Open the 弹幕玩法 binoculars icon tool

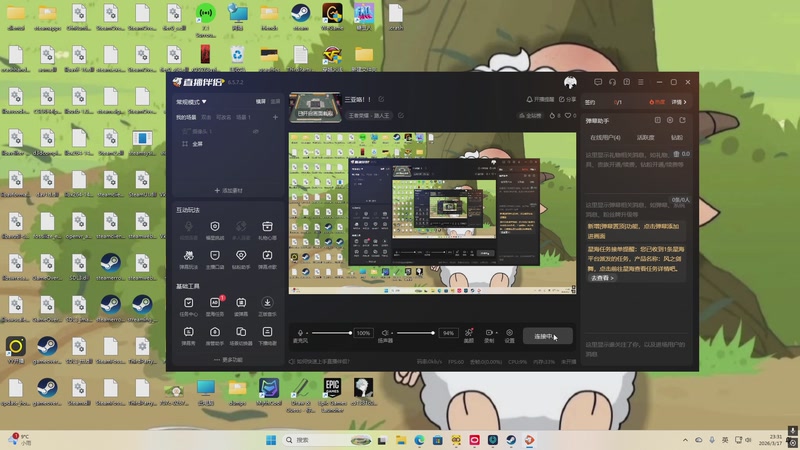(x=188, y=259)
